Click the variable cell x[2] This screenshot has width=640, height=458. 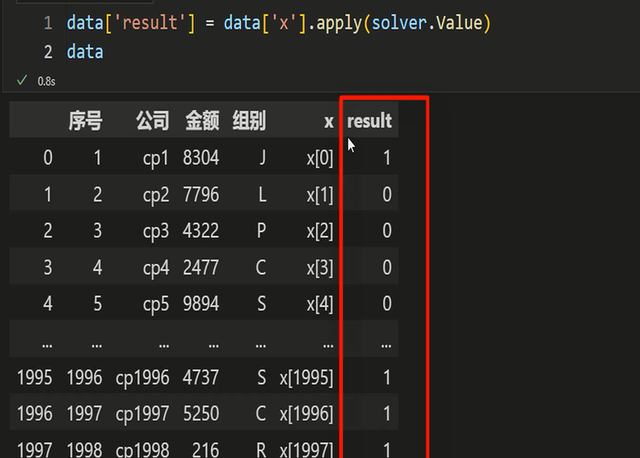tap(320, 231)
